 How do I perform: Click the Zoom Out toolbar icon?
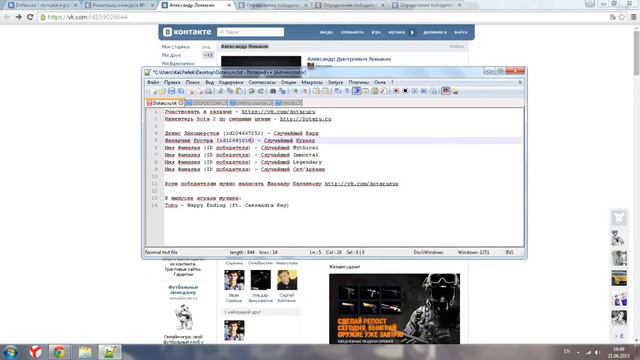click(305, 91)
